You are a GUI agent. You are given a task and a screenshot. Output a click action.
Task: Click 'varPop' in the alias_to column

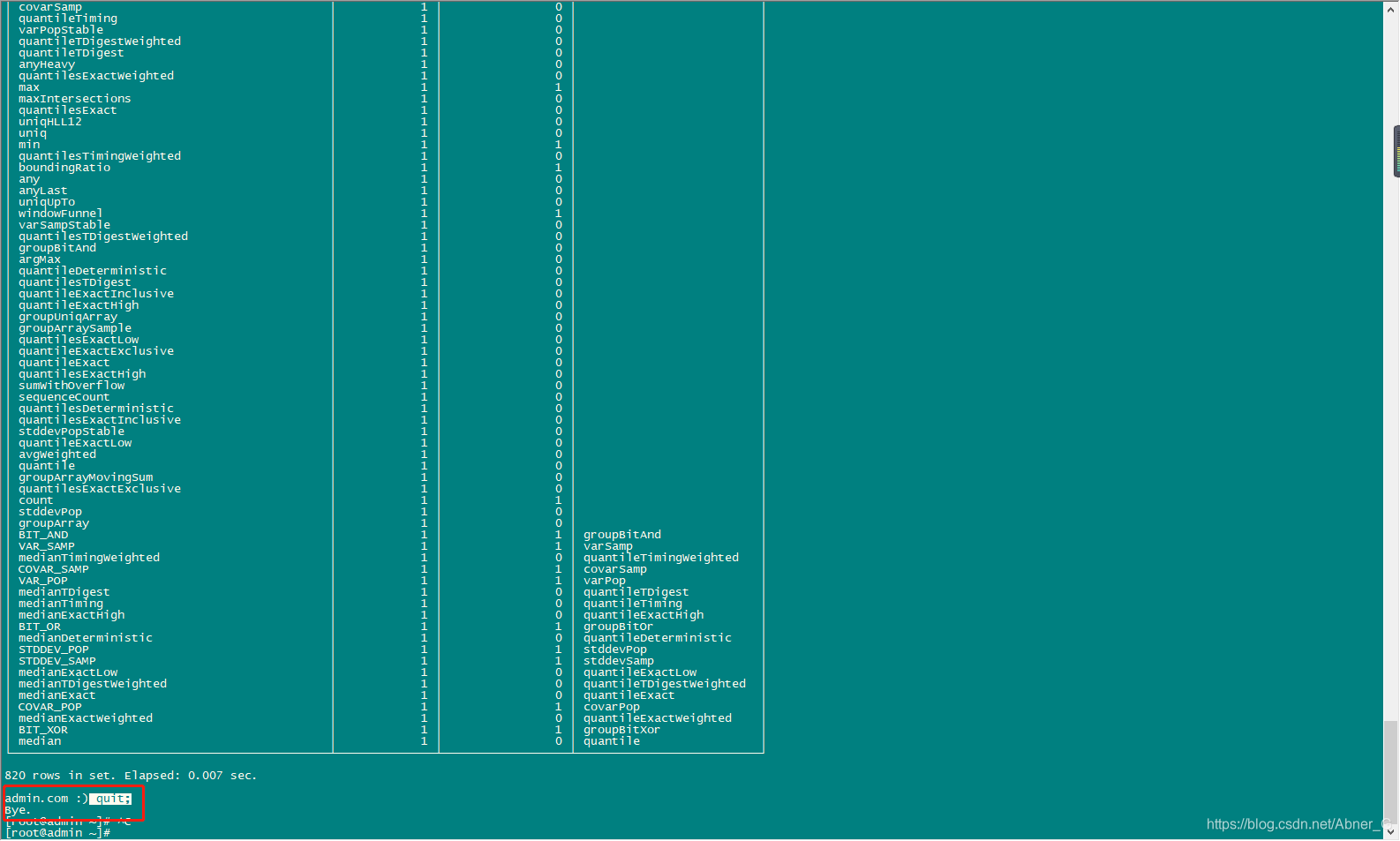point(605,581)
